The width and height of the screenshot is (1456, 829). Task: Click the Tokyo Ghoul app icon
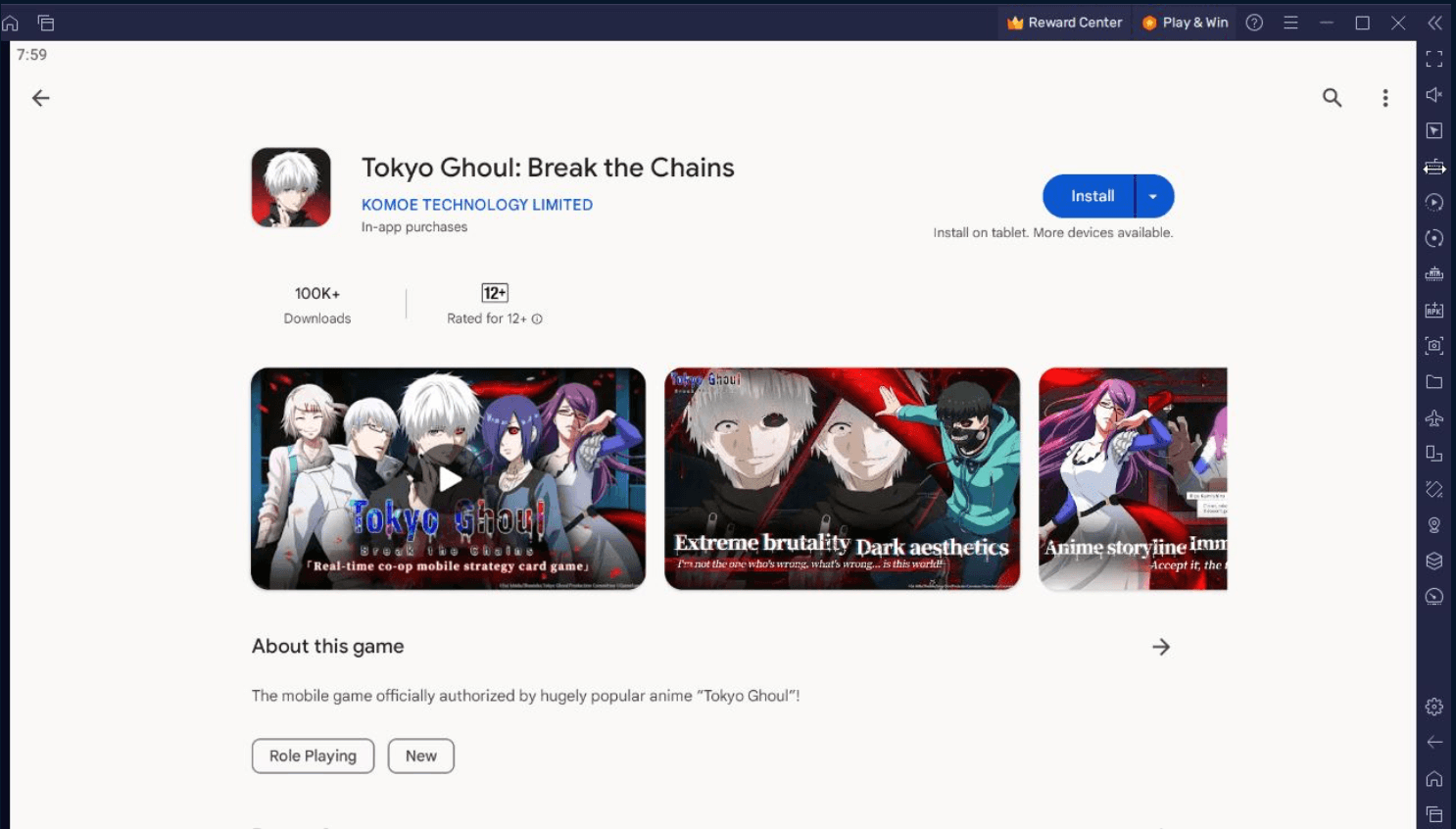291,187
